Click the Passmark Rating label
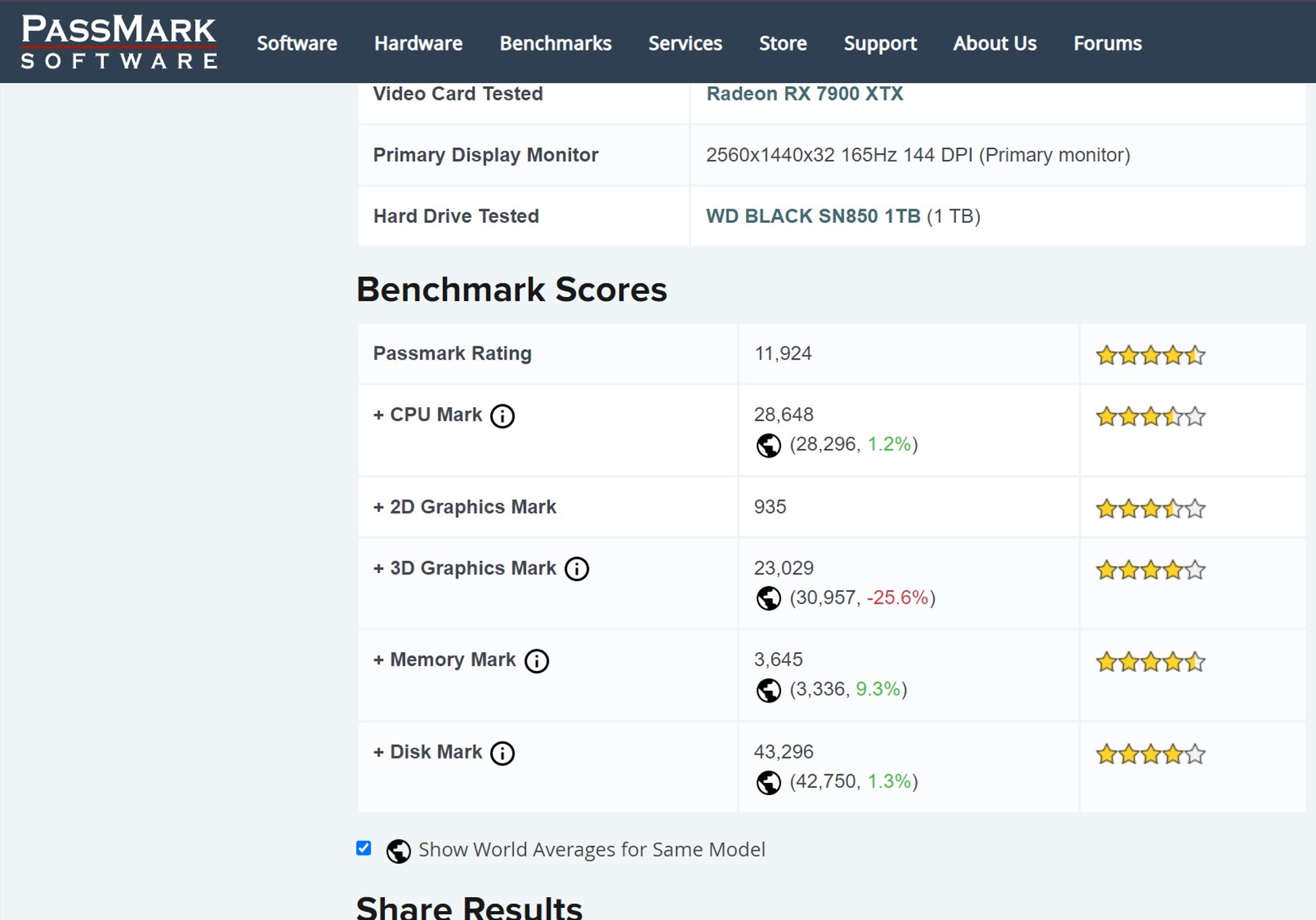This screenshot has height=920, width=1316. pyautogui.click(x=452, y=354)
